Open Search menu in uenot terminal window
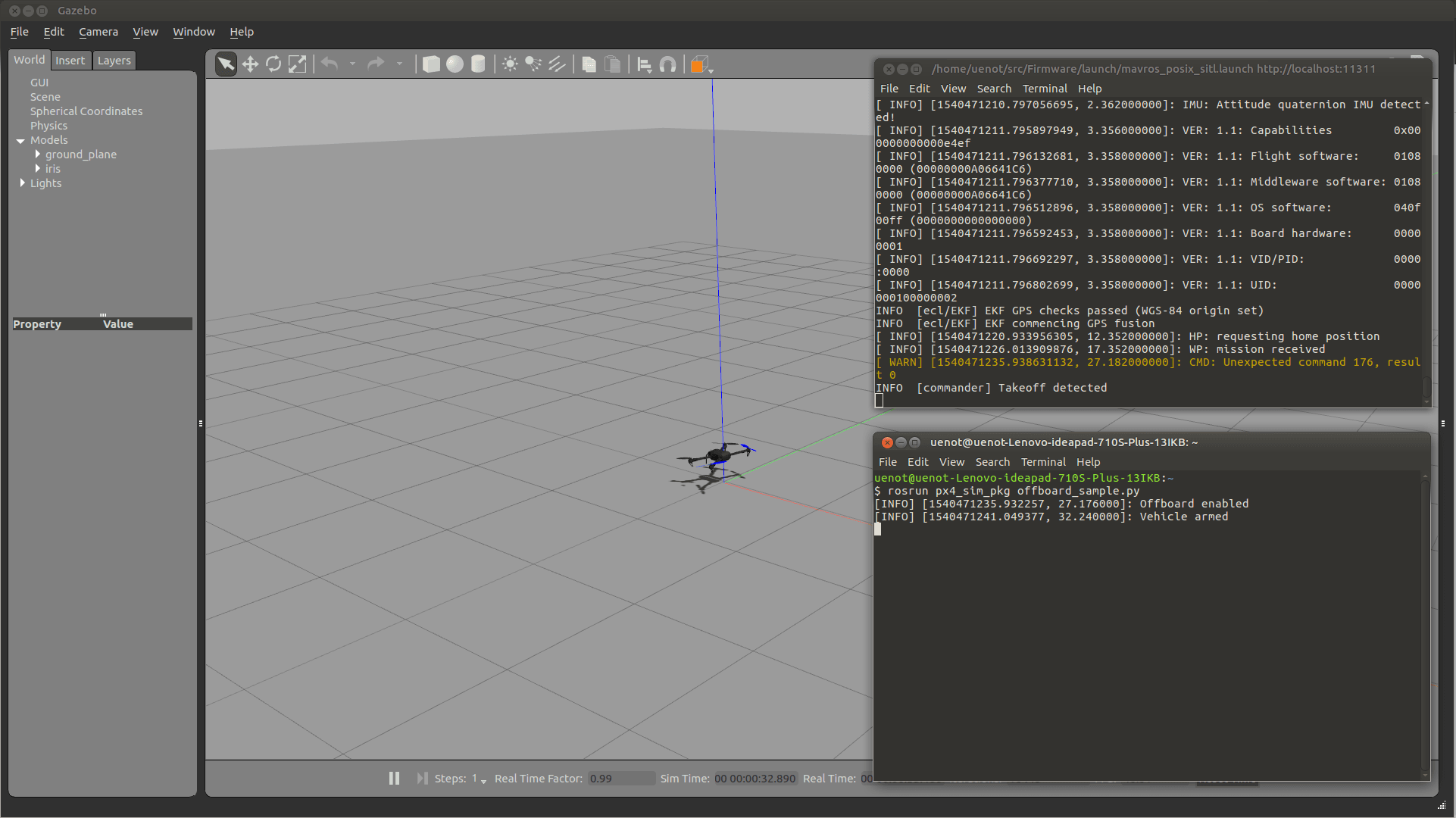This screenshot has height=818, width=1456. coord(992,462)
